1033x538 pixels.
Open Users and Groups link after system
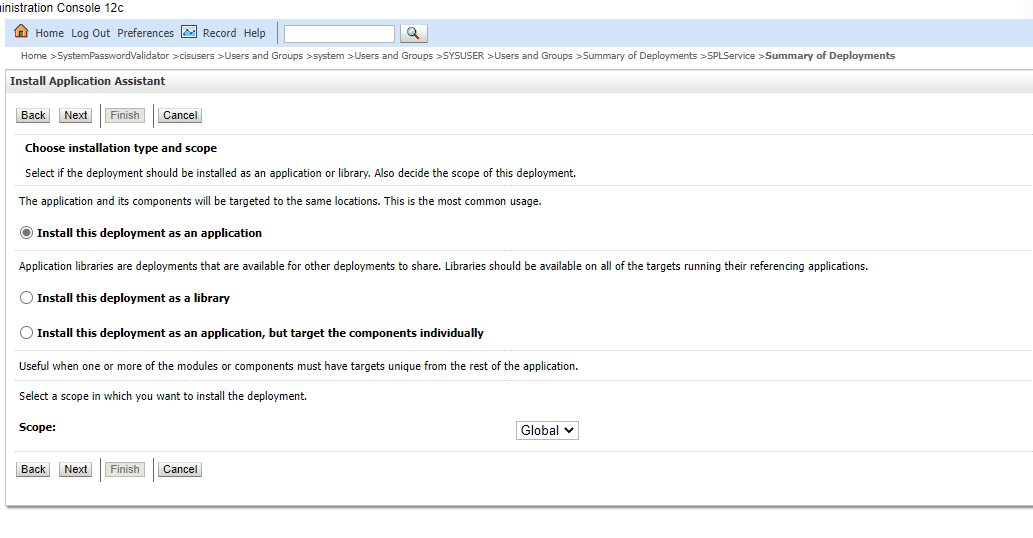[x=393, y=56]
